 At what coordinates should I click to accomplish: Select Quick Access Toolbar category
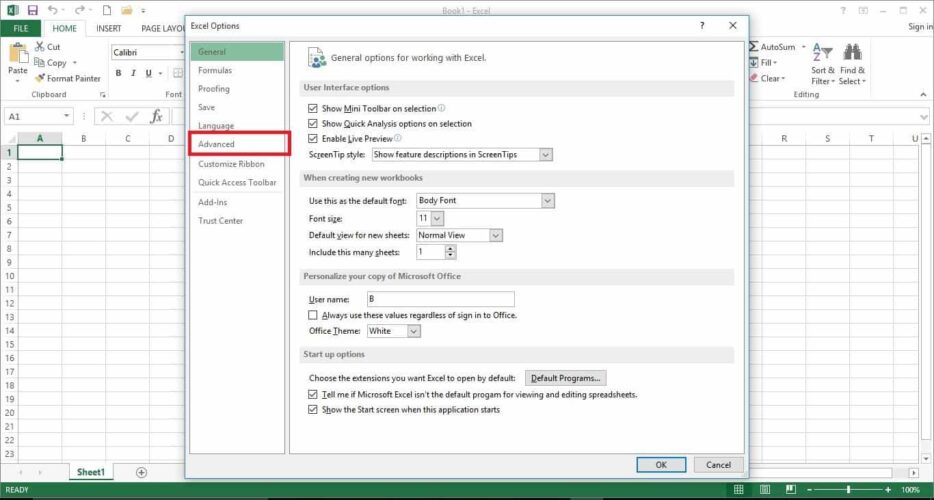click(x=237, y=182)
